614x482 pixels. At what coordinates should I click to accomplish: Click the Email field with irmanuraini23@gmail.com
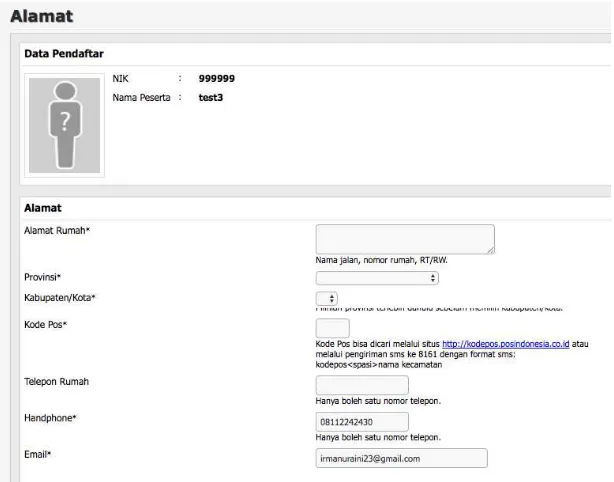coord(401,458)
